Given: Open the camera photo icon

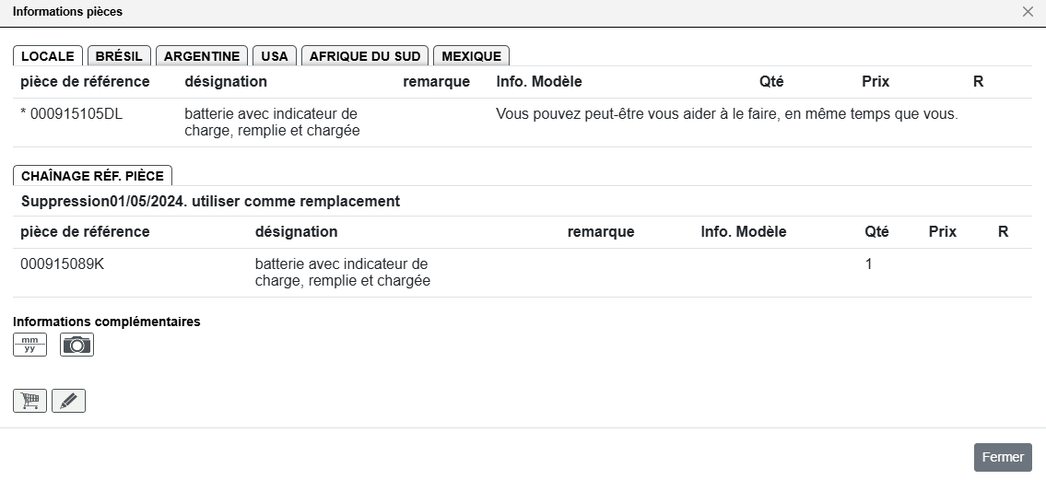Looking at the screenshot, I should [77, 345].
